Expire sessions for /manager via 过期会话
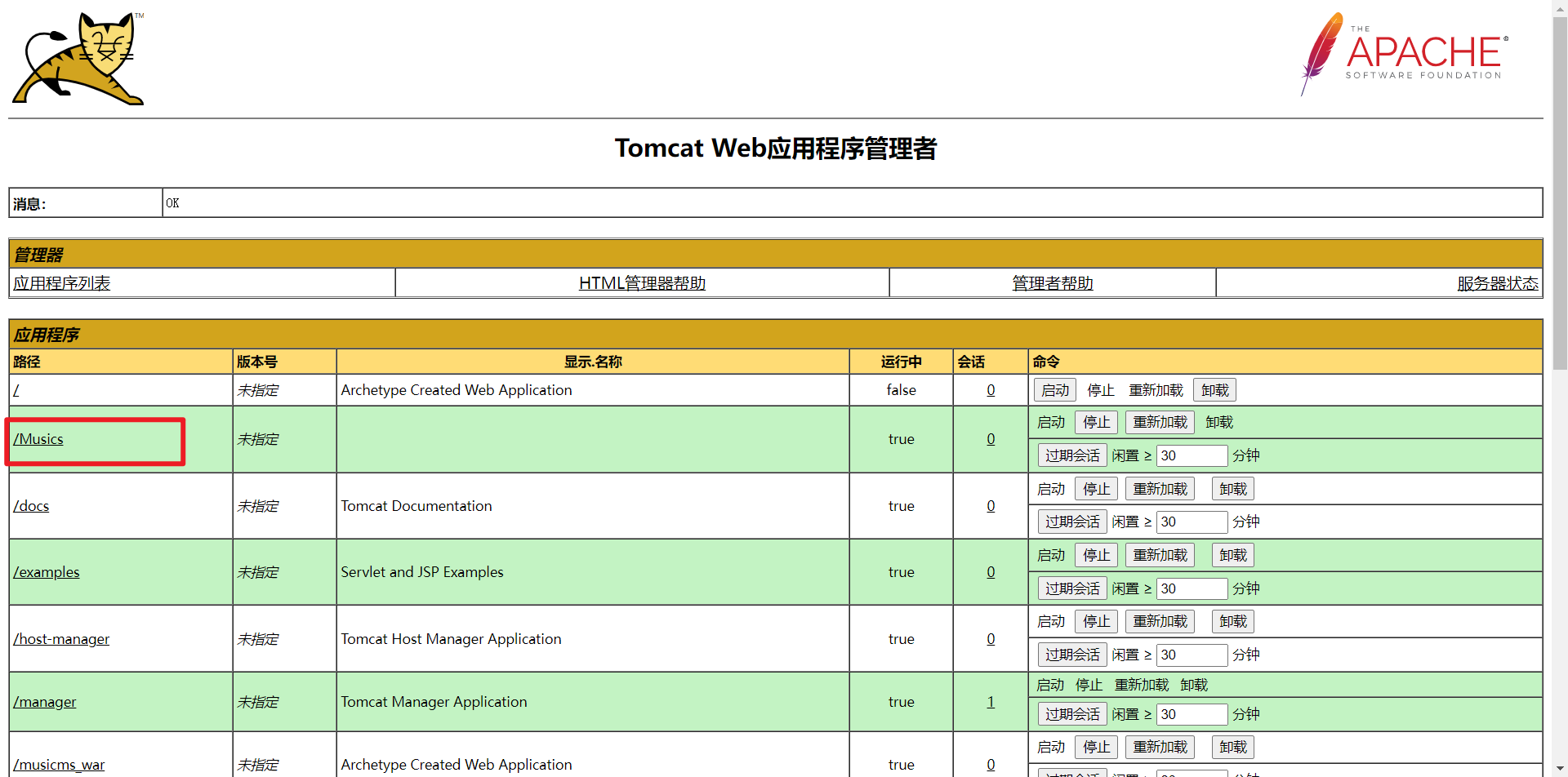This screenshot has width=1568, height=777. [1072, 714]
